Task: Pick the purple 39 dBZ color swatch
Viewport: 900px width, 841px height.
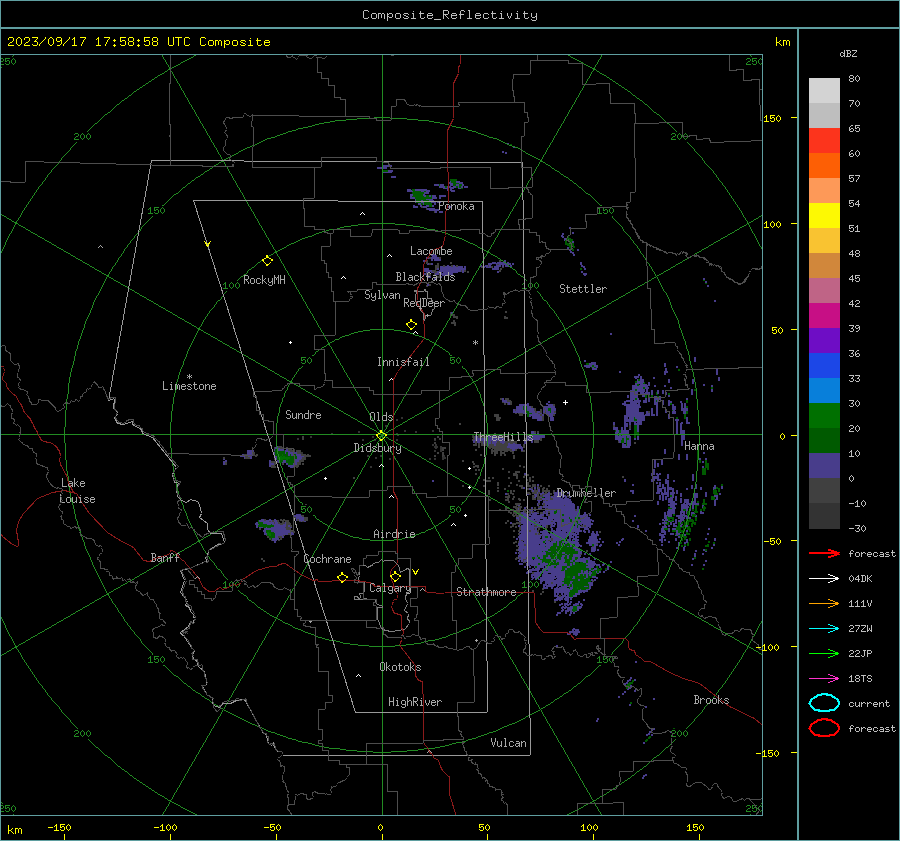Action: (x=824, y=340)
